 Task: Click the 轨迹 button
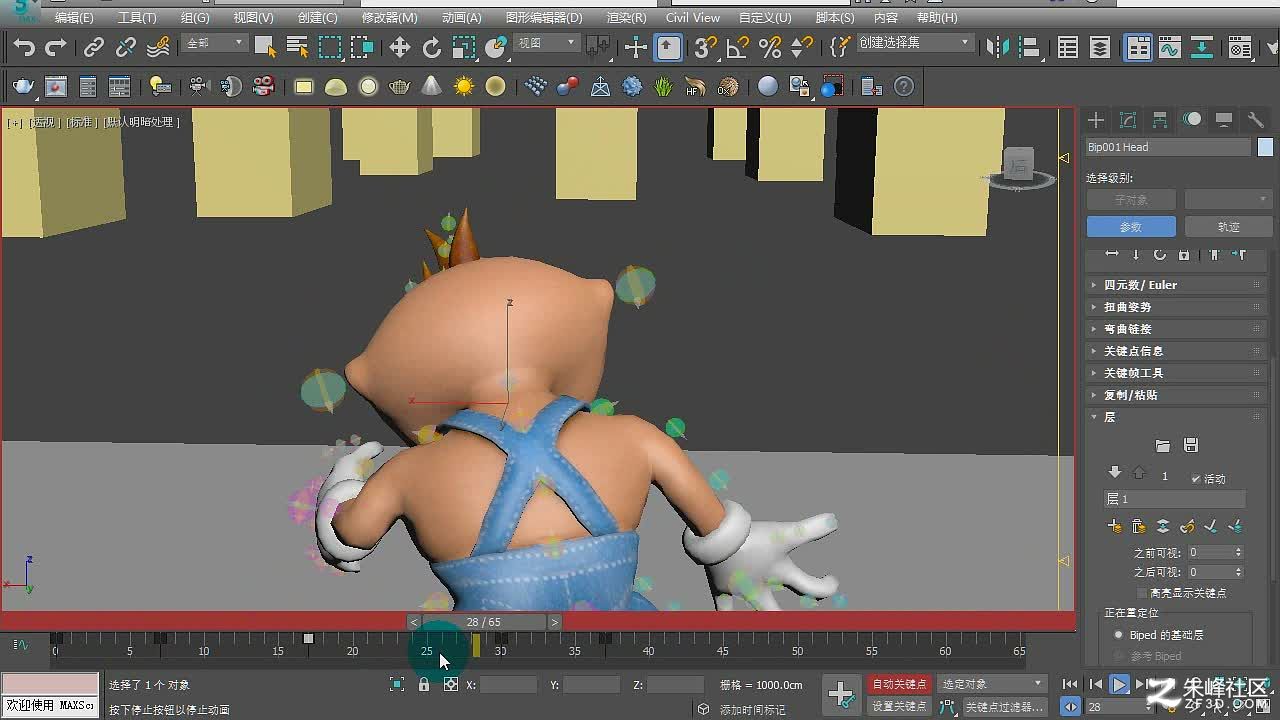[1228, 227]
